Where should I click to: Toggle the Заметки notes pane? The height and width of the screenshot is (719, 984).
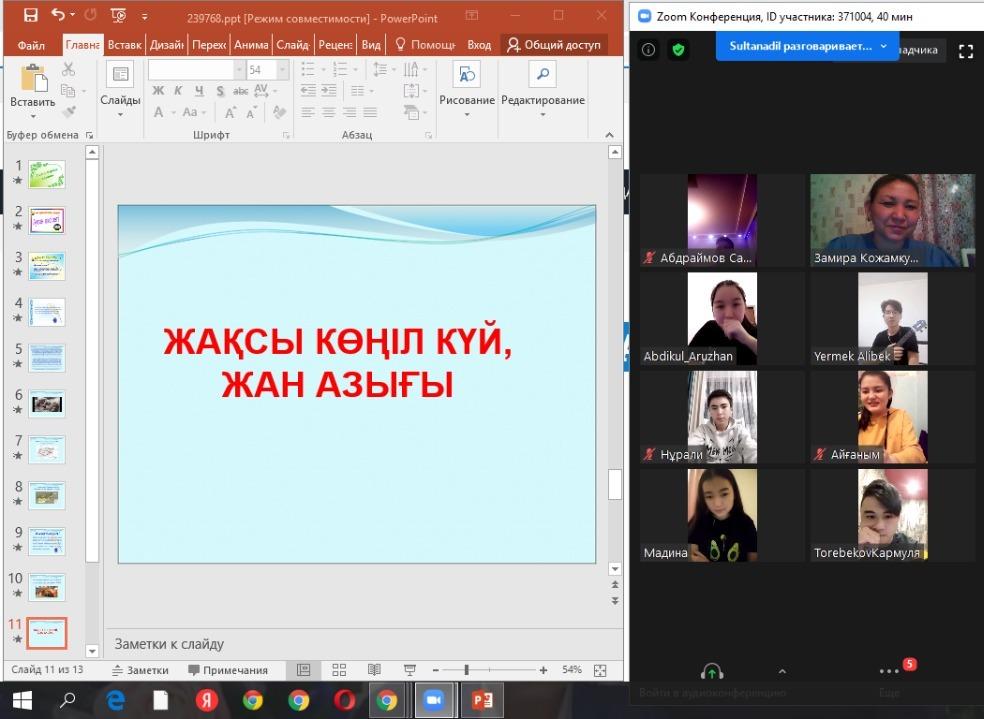(140, 670)
